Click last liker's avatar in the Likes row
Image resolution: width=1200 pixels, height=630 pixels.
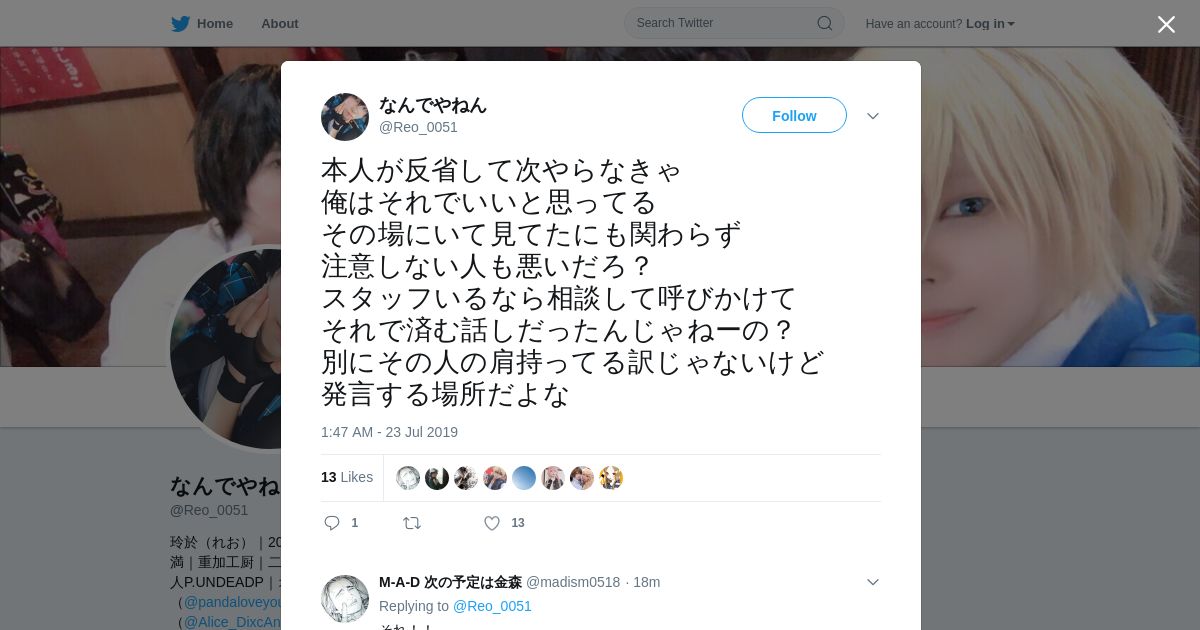tap(611, 478)
